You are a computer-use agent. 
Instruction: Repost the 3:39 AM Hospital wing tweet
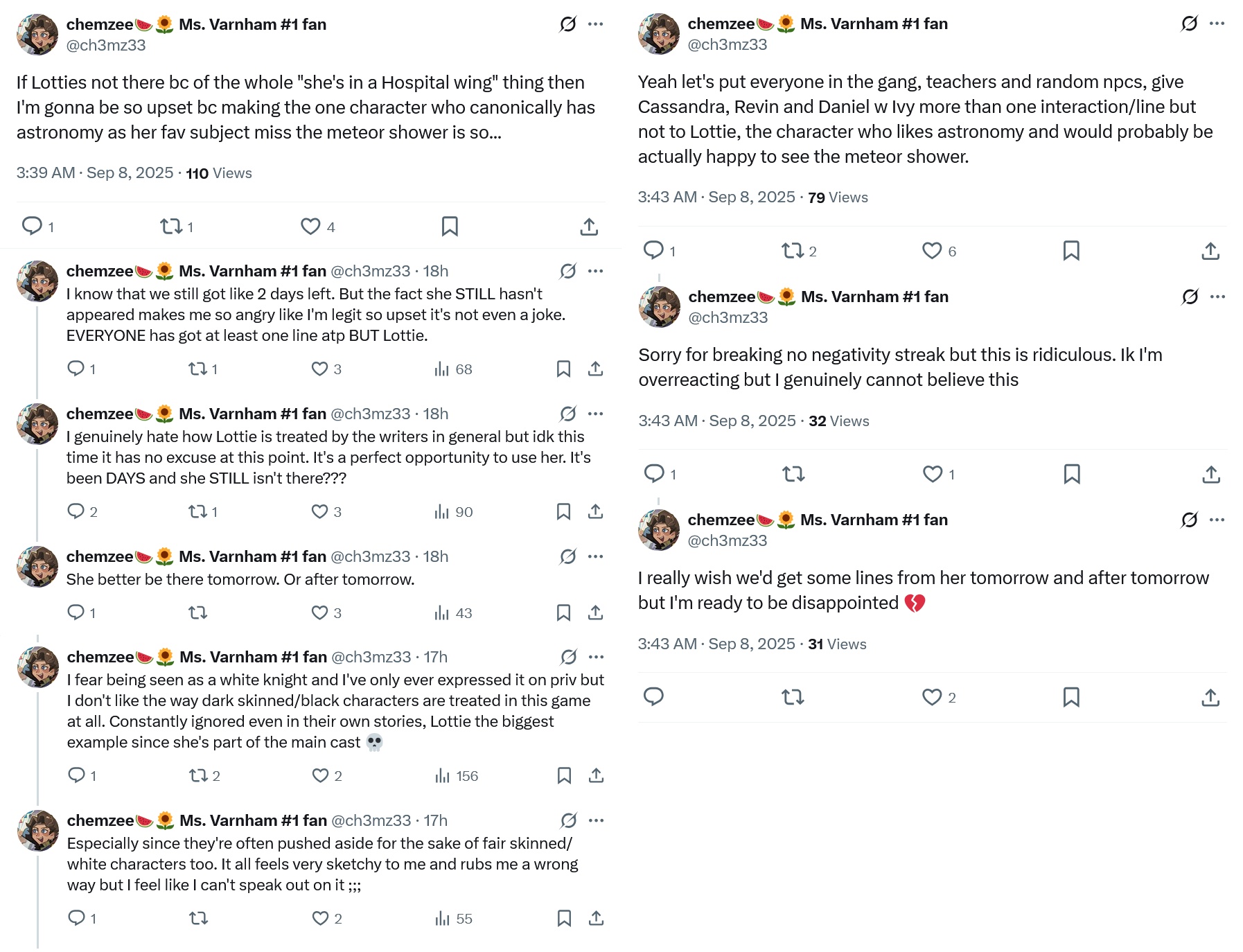click(177, 227)
